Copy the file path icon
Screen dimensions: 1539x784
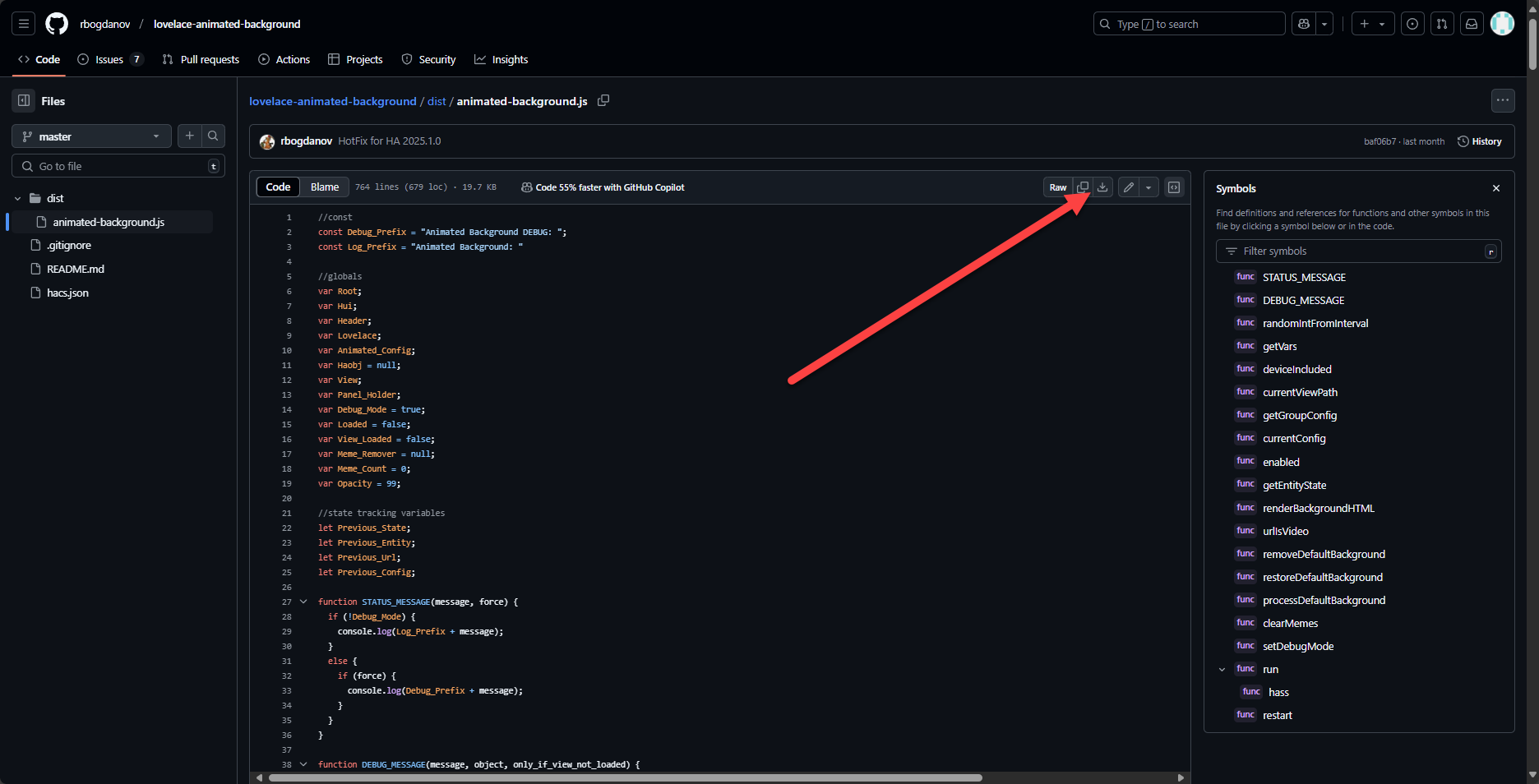pyautogui.click(x=603, y=100)
